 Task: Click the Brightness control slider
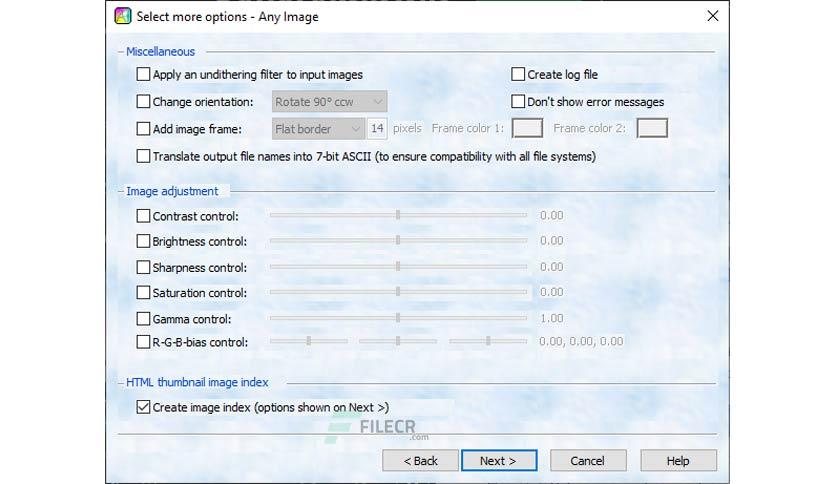[398, 240]
